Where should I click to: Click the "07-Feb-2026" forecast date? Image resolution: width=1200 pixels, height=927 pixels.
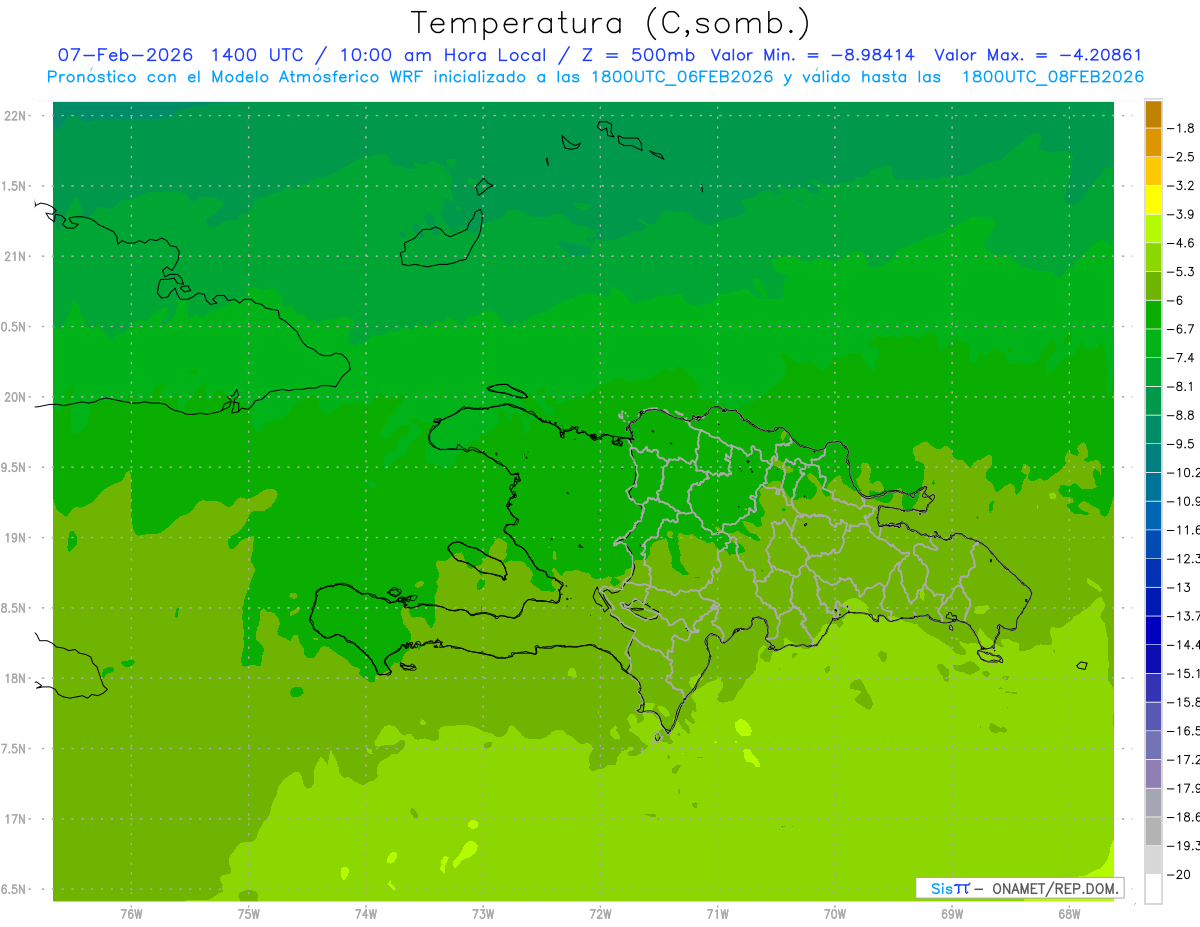pos(125,55)
